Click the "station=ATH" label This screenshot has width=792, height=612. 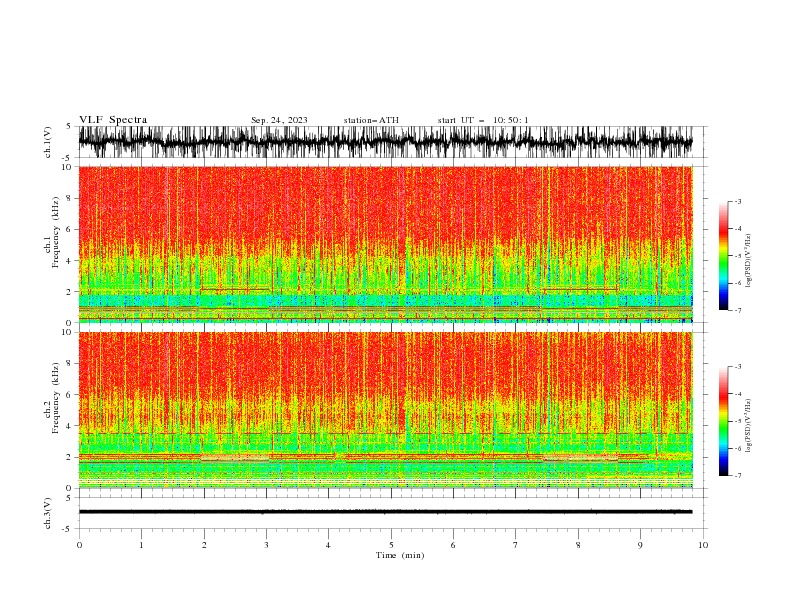pyautogui.click(x=371, y=120)
